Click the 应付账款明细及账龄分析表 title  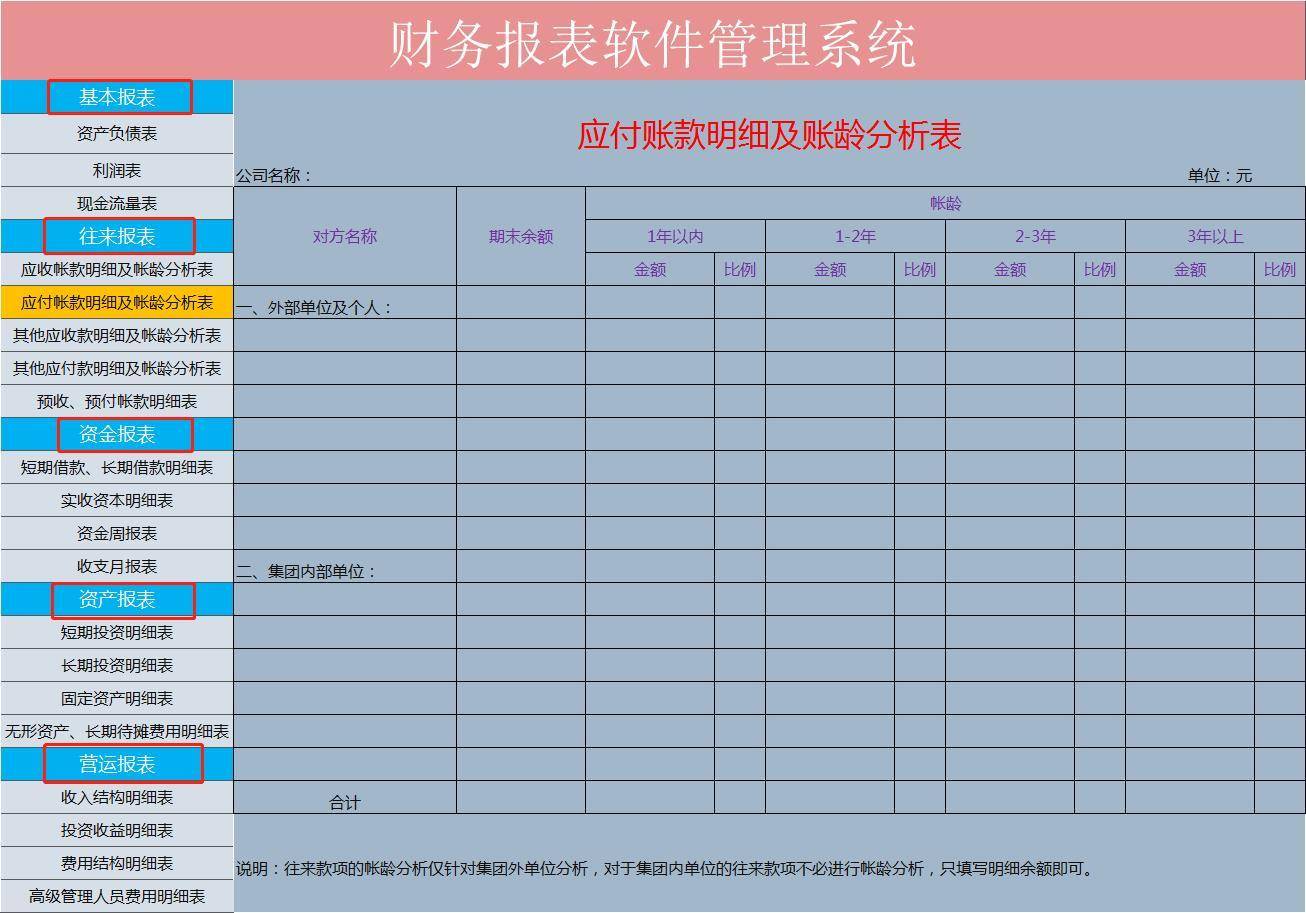coord(769,135)
